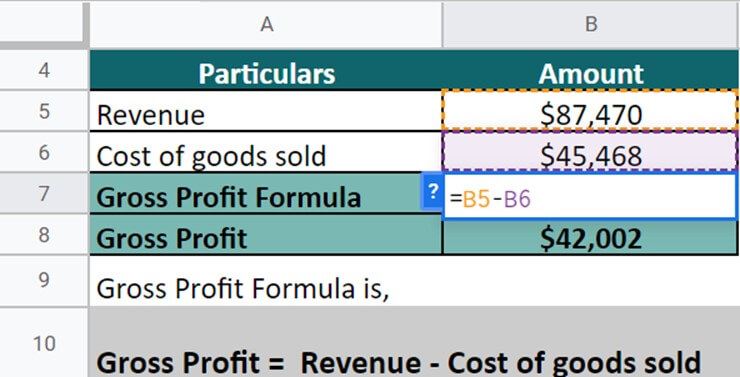The height and width of the screenshot is (377, 740).
Task: Select row 10 header
Action: [44, 343]
